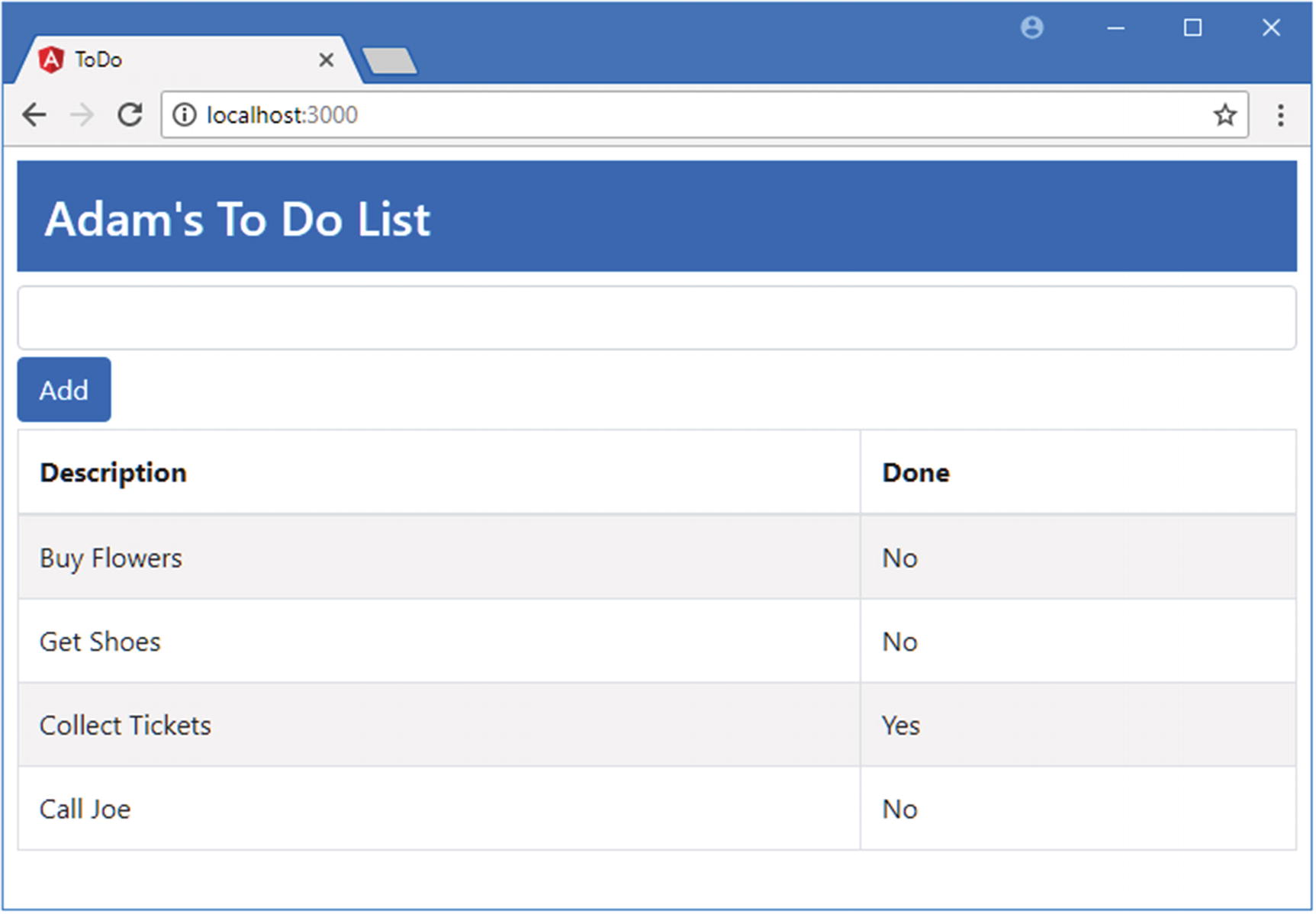
Task: Click the Description column header
Action: 113,473
